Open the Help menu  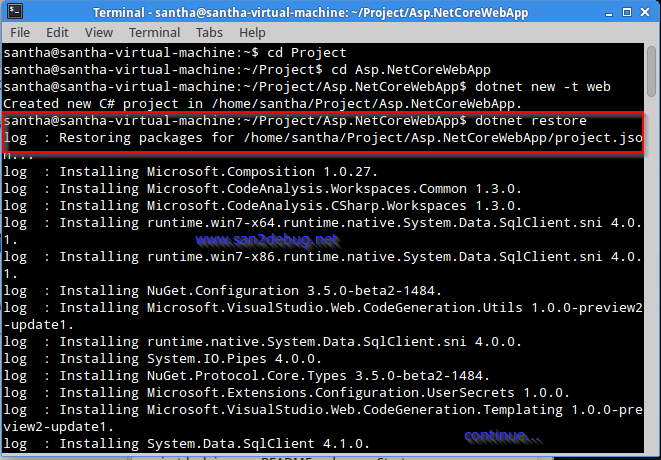(x=252, y=32)
